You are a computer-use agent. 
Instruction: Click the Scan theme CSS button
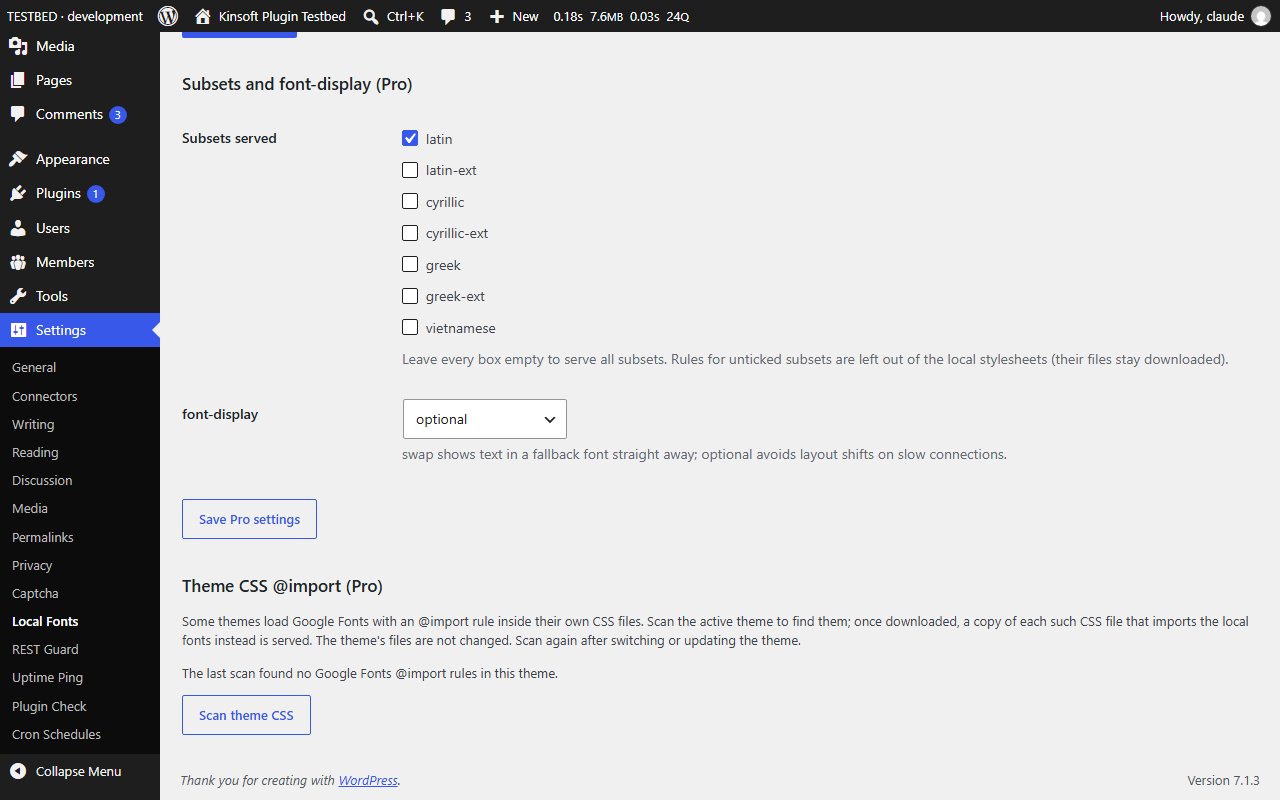(246, 715)
